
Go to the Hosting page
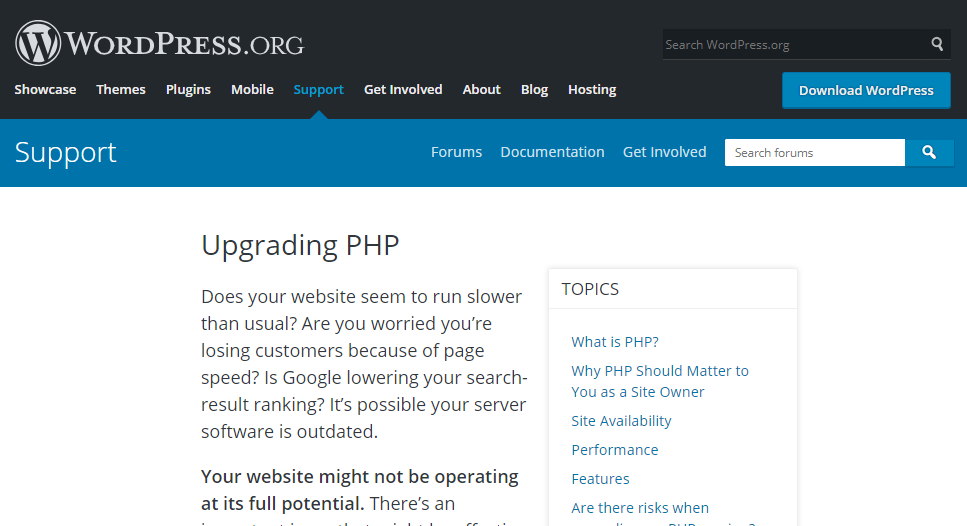(x=592, y=89)
